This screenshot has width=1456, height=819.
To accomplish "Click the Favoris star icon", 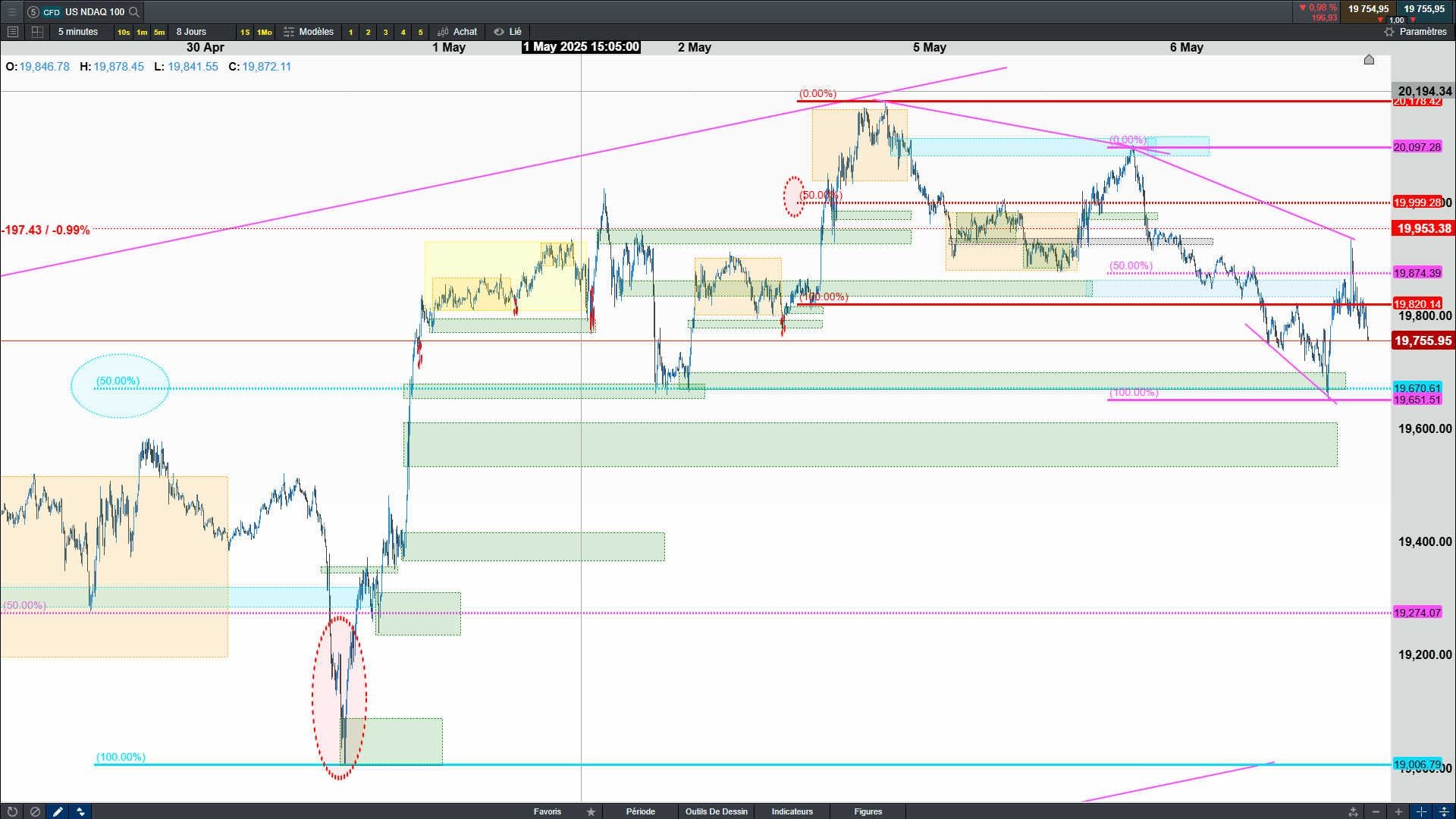I will click(591, 811).
